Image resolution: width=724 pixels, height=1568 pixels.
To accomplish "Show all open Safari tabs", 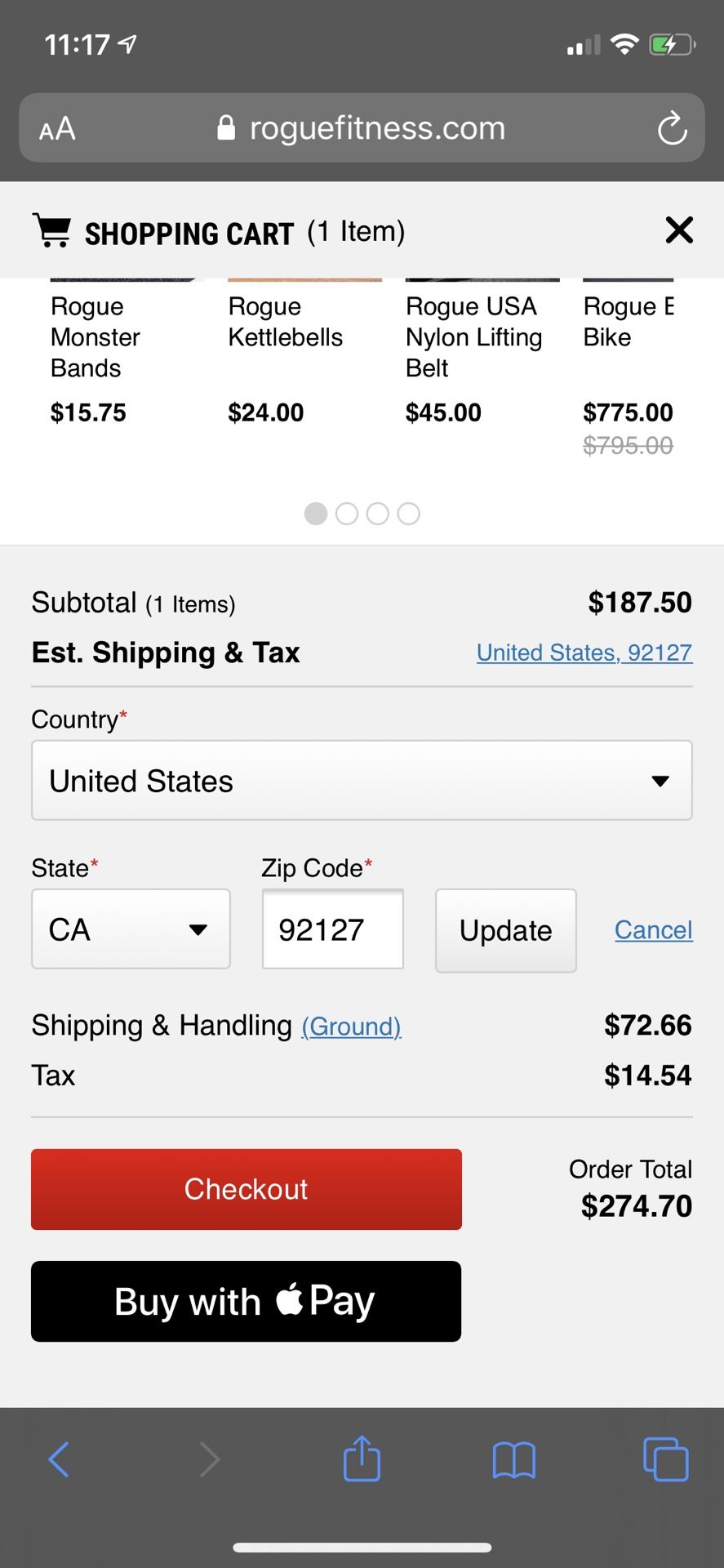I will (x=665, y=1459).
